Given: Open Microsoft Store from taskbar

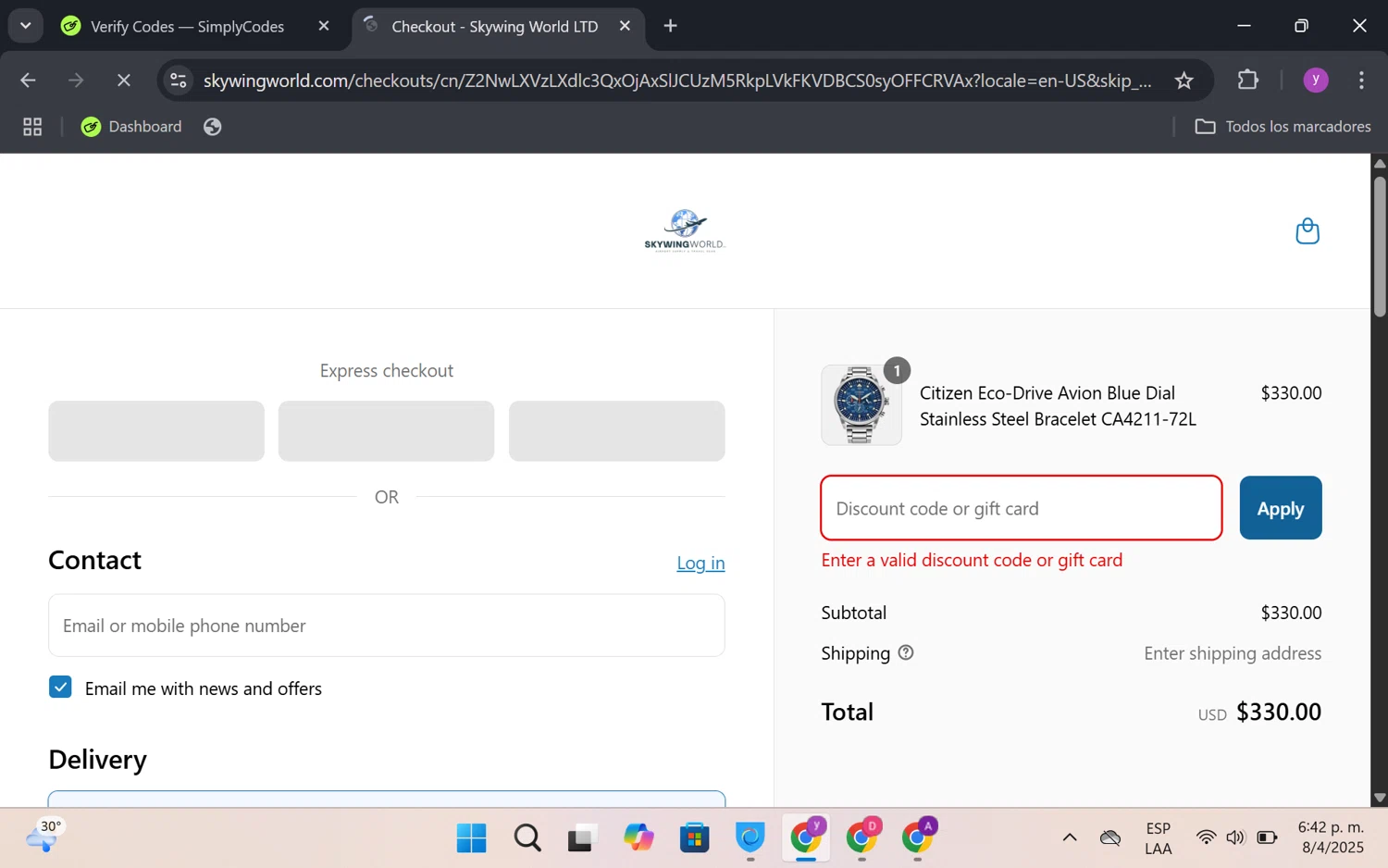Looking at the screenshot, I should (694, 838).
